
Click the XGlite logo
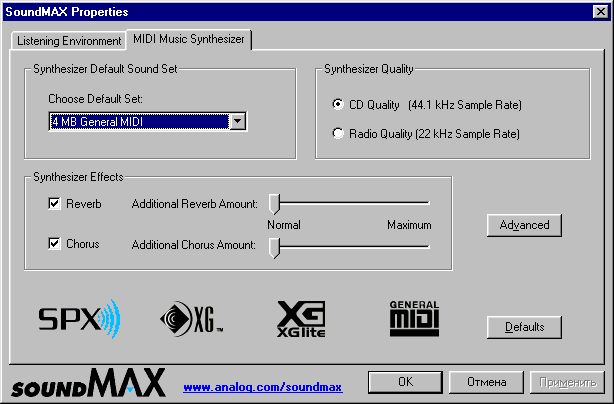[301, 319]
